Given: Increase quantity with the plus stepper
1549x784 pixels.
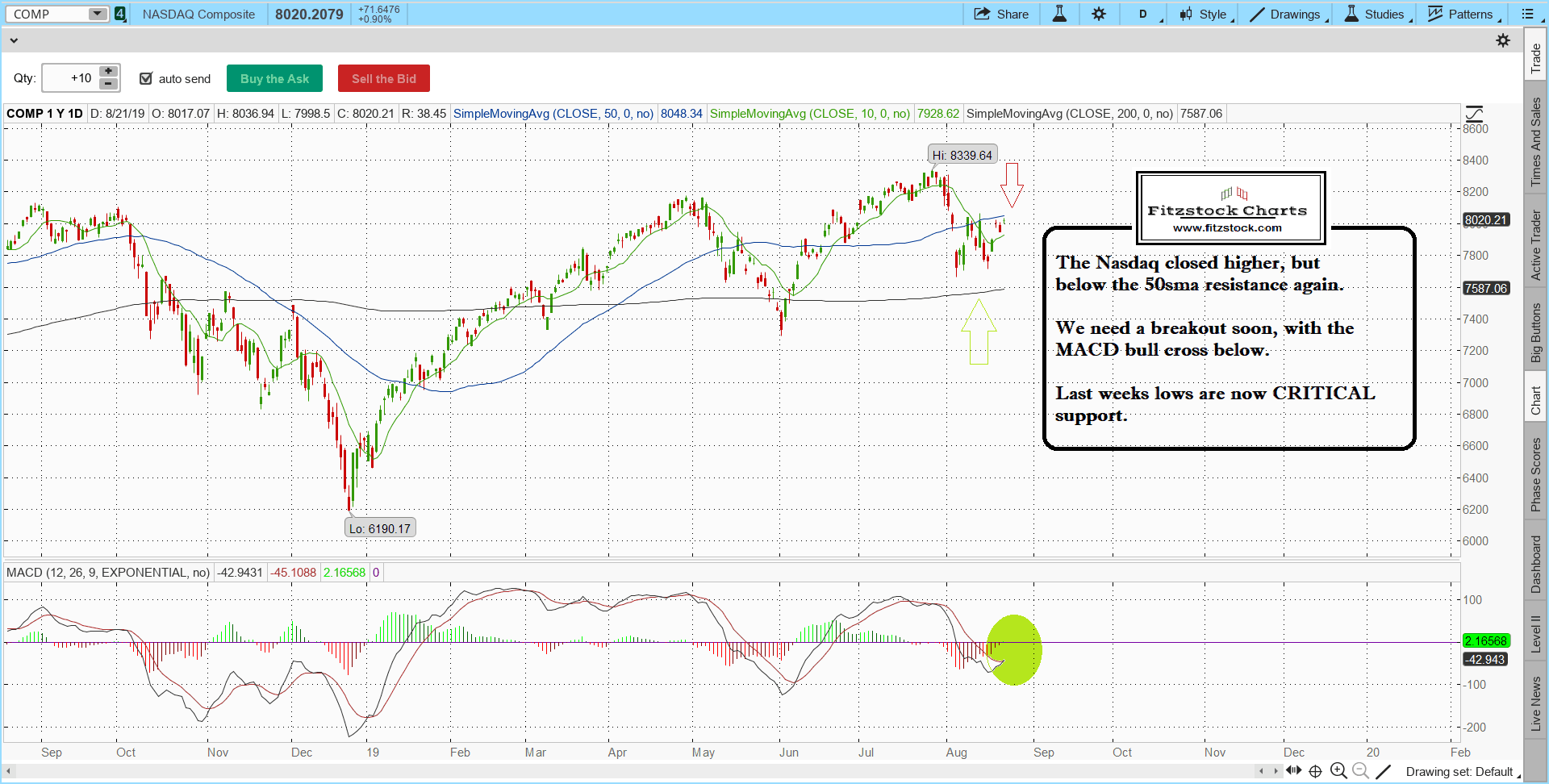Looking at the screenshot, I should [108, 72].
